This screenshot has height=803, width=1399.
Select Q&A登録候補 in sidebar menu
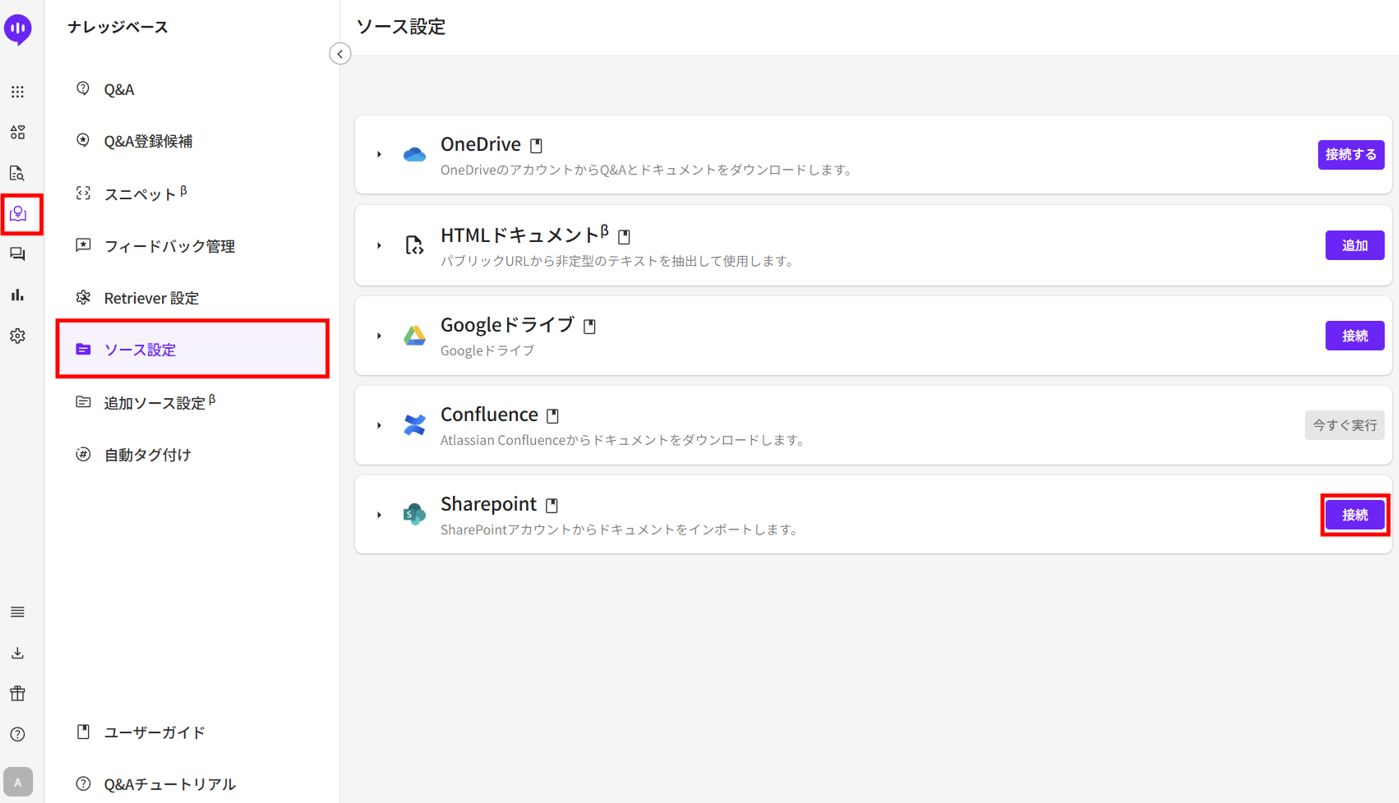coord(148,141)
